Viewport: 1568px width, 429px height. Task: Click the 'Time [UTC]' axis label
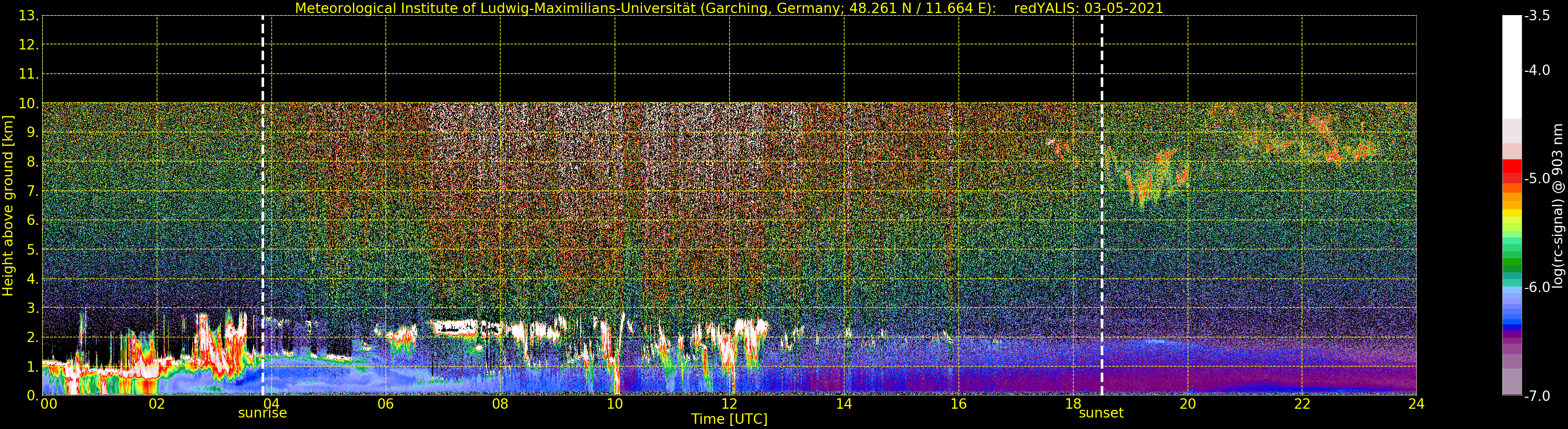tap(729, 419)
